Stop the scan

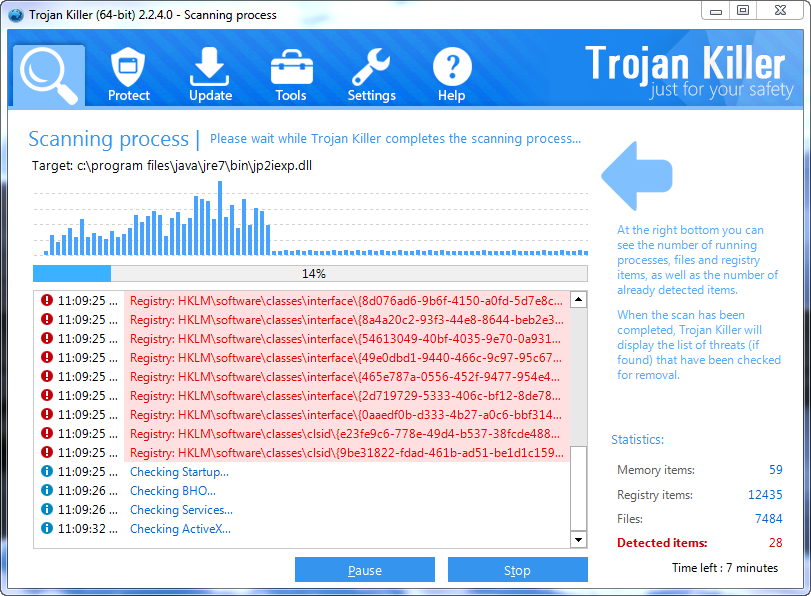tap(517, 570)
